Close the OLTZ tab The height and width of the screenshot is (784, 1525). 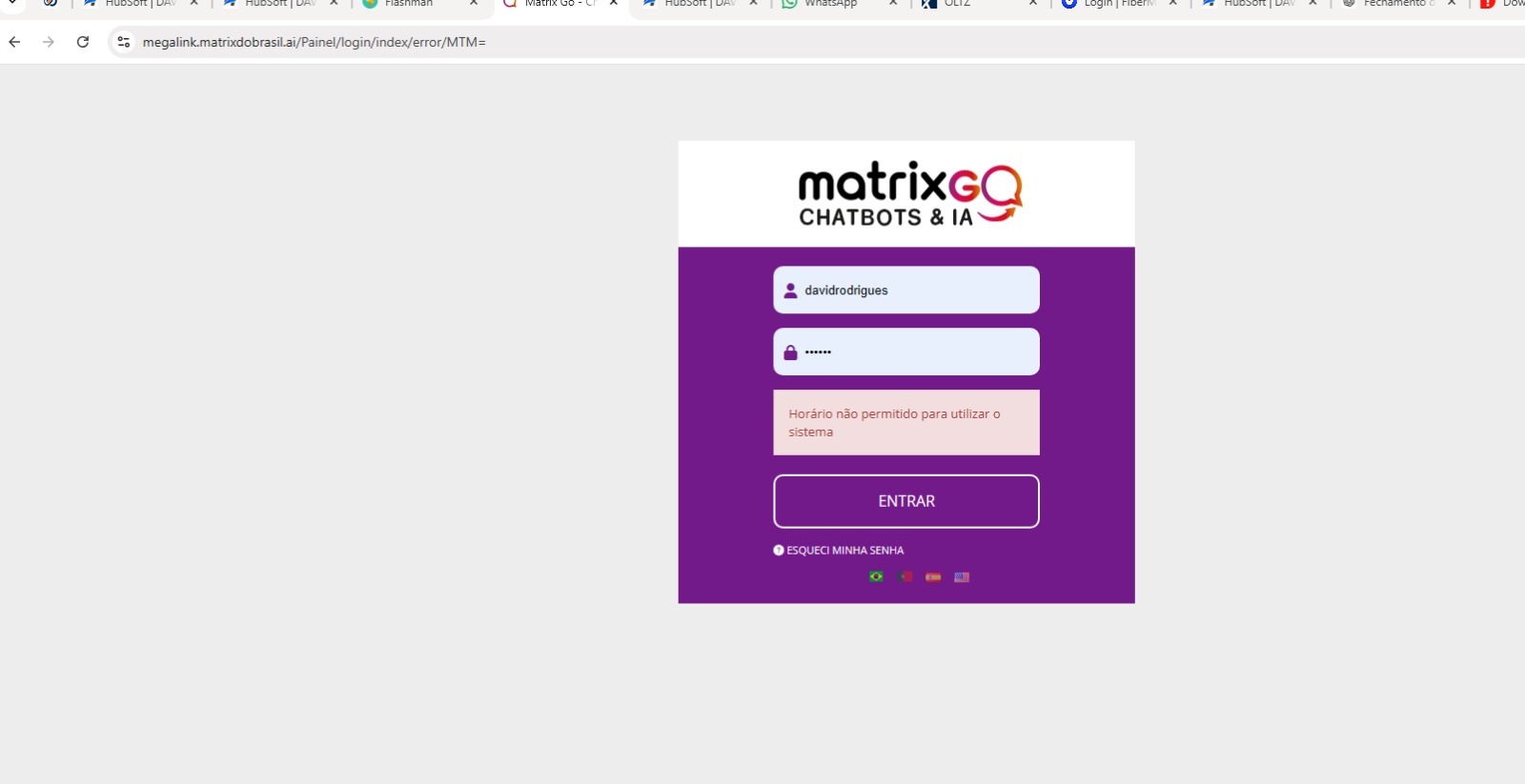point(1033,4)
